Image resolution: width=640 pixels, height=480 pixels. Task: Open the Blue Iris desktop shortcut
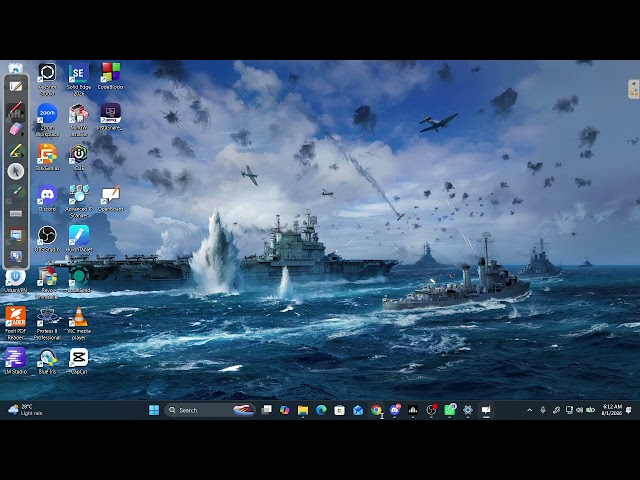tap(47, 361)
